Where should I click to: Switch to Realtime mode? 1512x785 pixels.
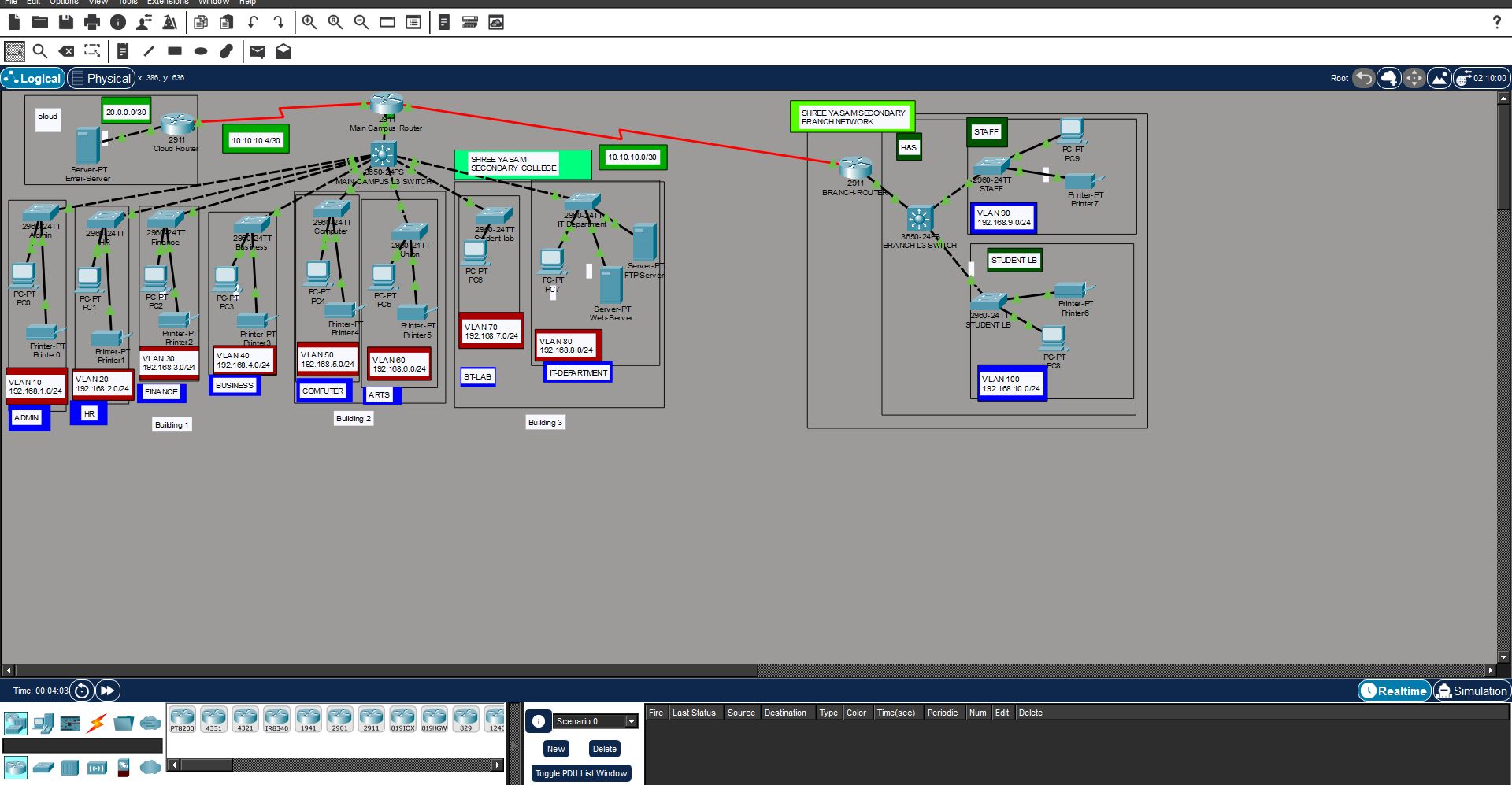click(x=1395, y=691)
